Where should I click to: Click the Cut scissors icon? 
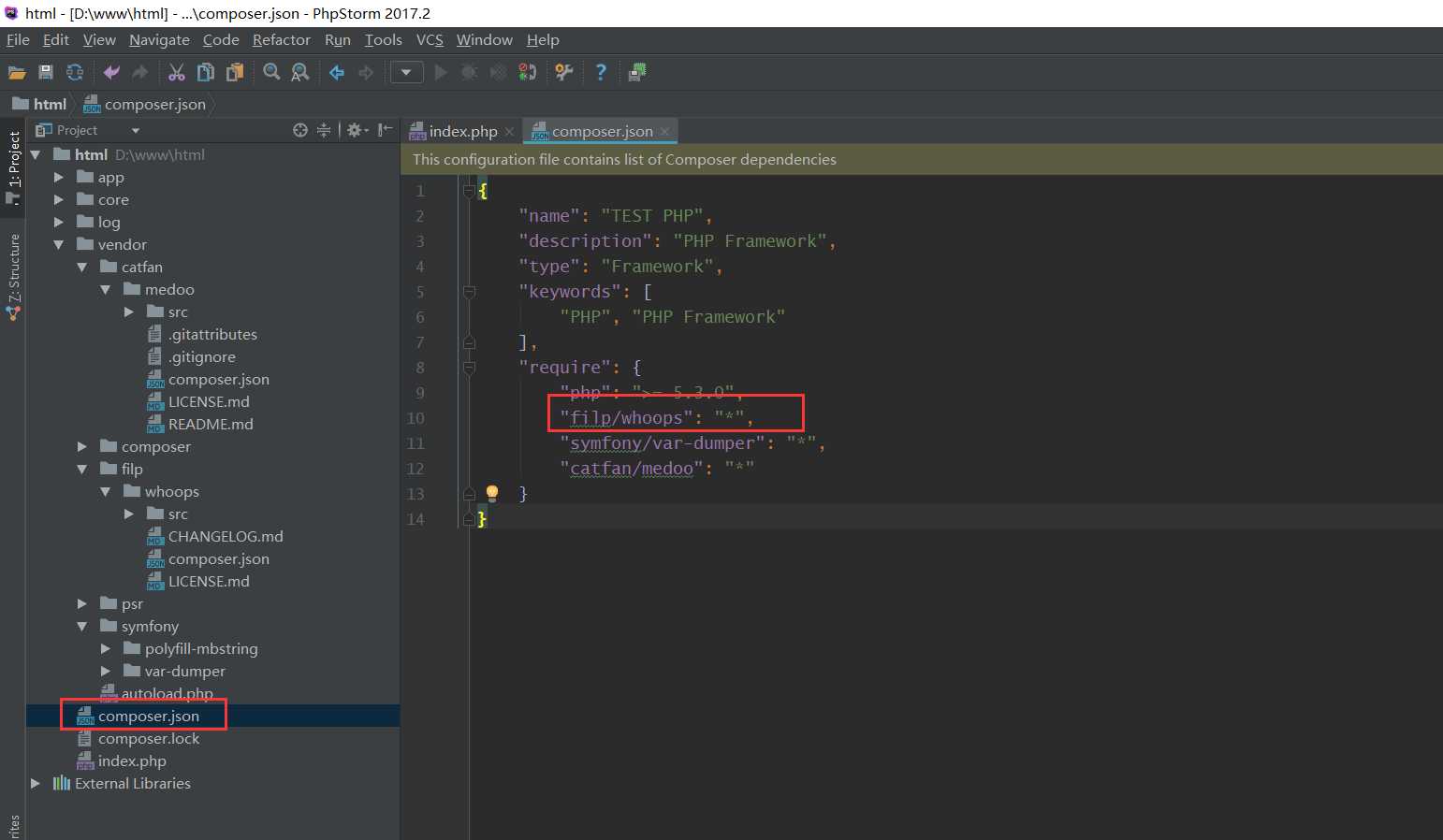tap(177, 72)
